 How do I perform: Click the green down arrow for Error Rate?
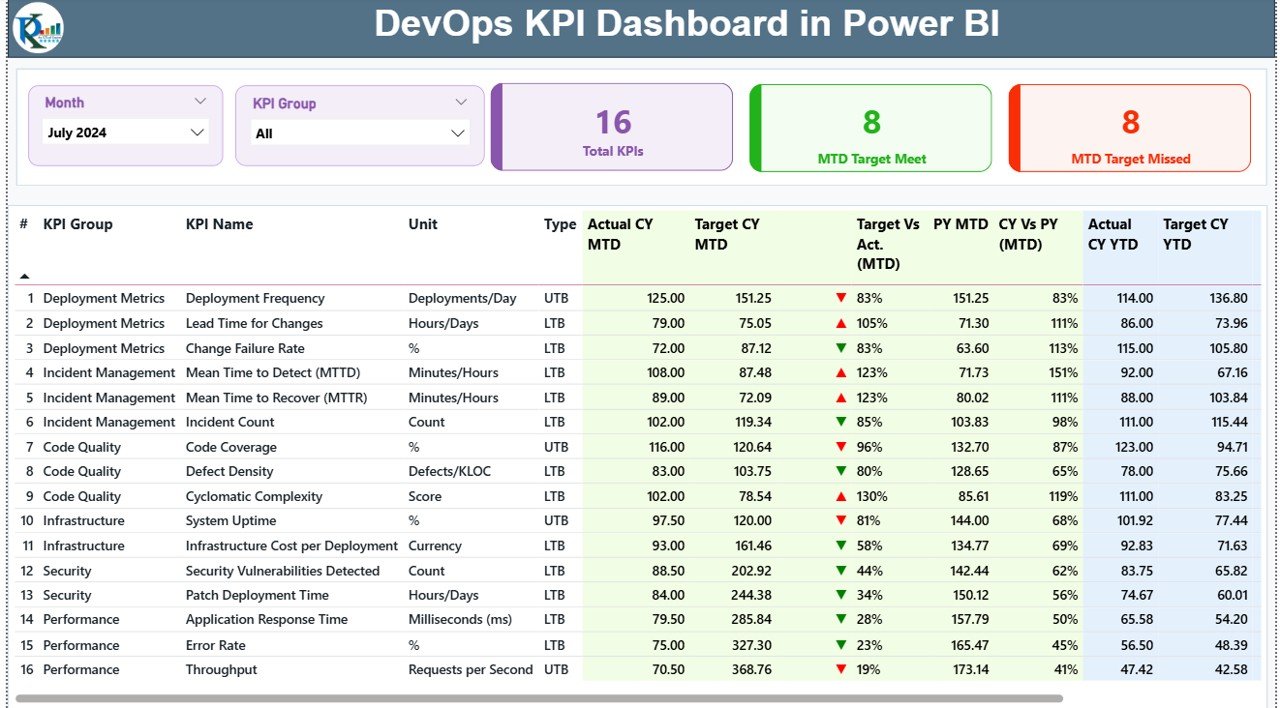coord(841,645)
